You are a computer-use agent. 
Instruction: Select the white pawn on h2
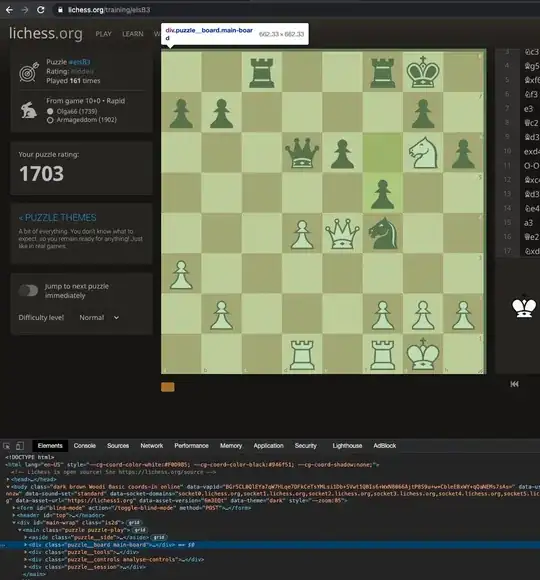coord(463,315)
